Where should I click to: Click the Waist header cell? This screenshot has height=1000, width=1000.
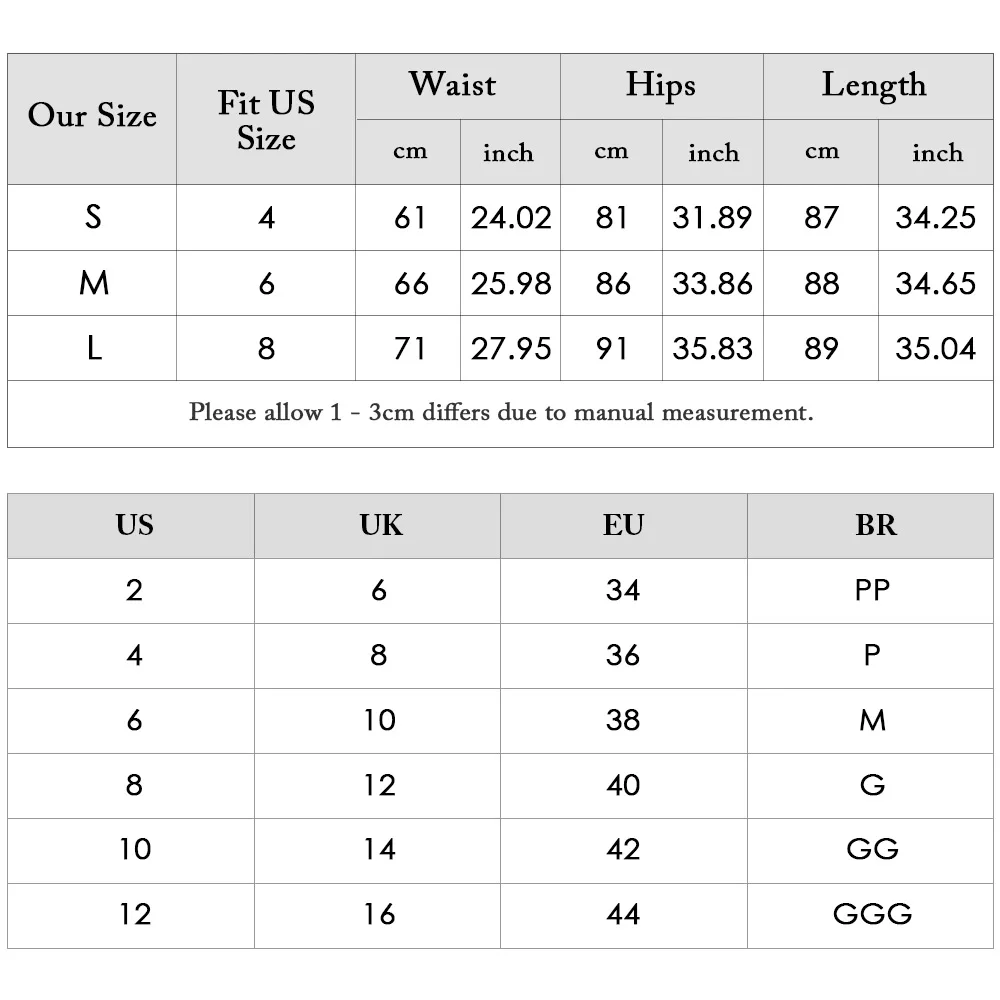coord(458,86)
